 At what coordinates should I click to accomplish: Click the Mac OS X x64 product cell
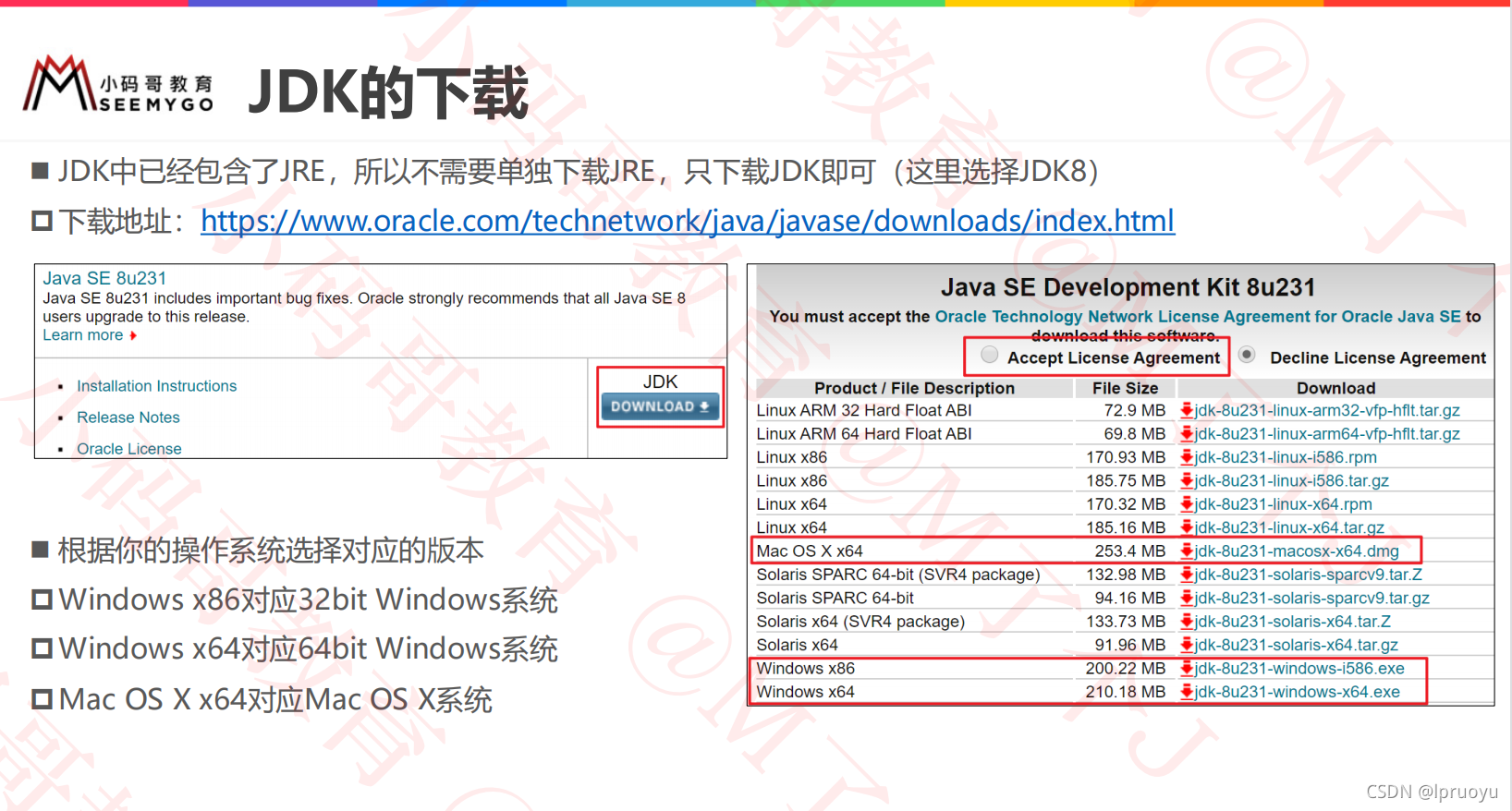click(810, 551)
